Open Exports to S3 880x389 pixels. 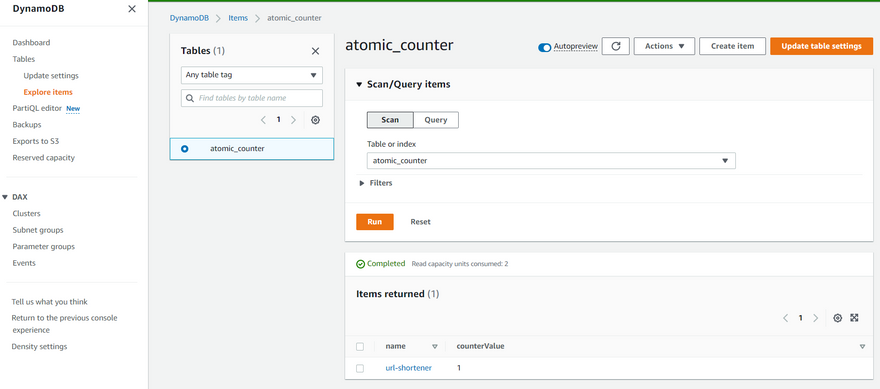pyautogui.click(x=35, y=141)
